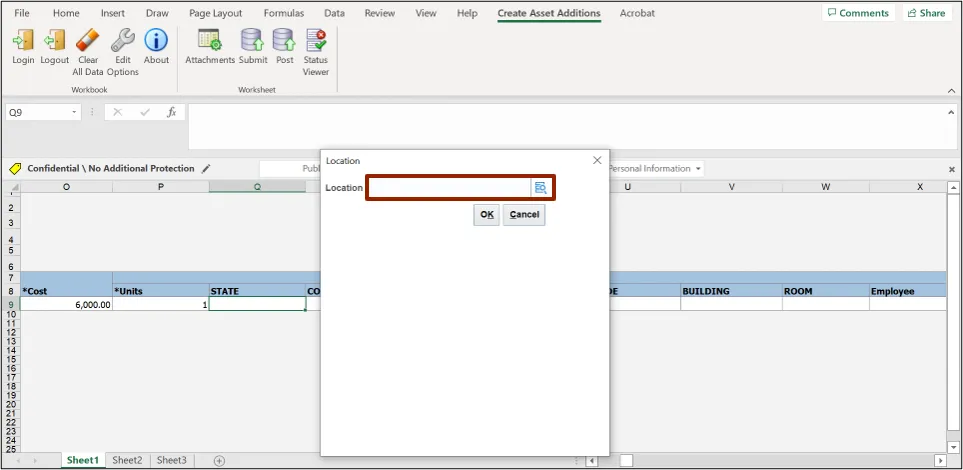Switch to the Sheet2 tab
Image resolution: width=963 pixels, height=470 pixels.
pos(127,460)
